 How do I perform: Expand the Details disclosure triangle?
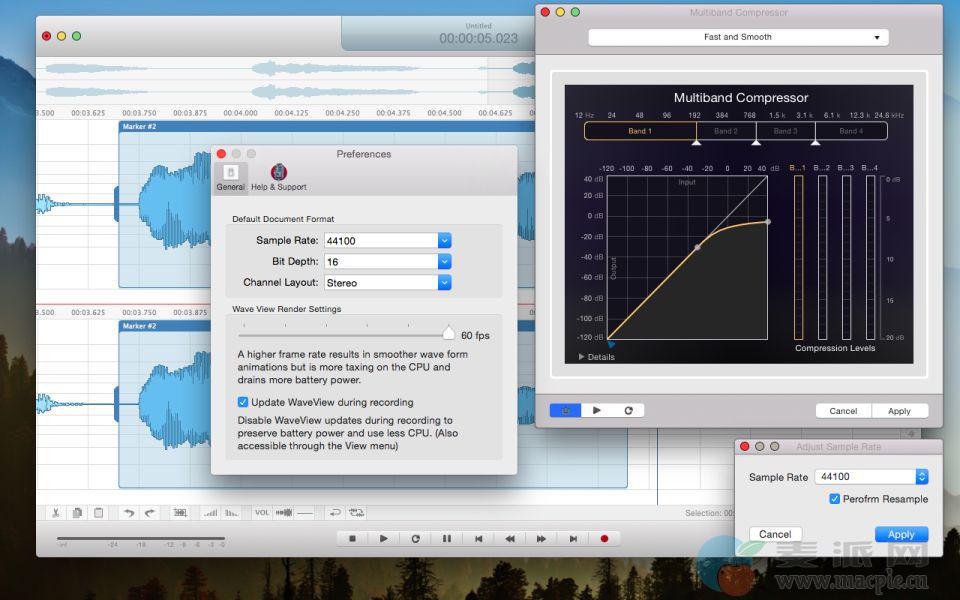[582, 357]
